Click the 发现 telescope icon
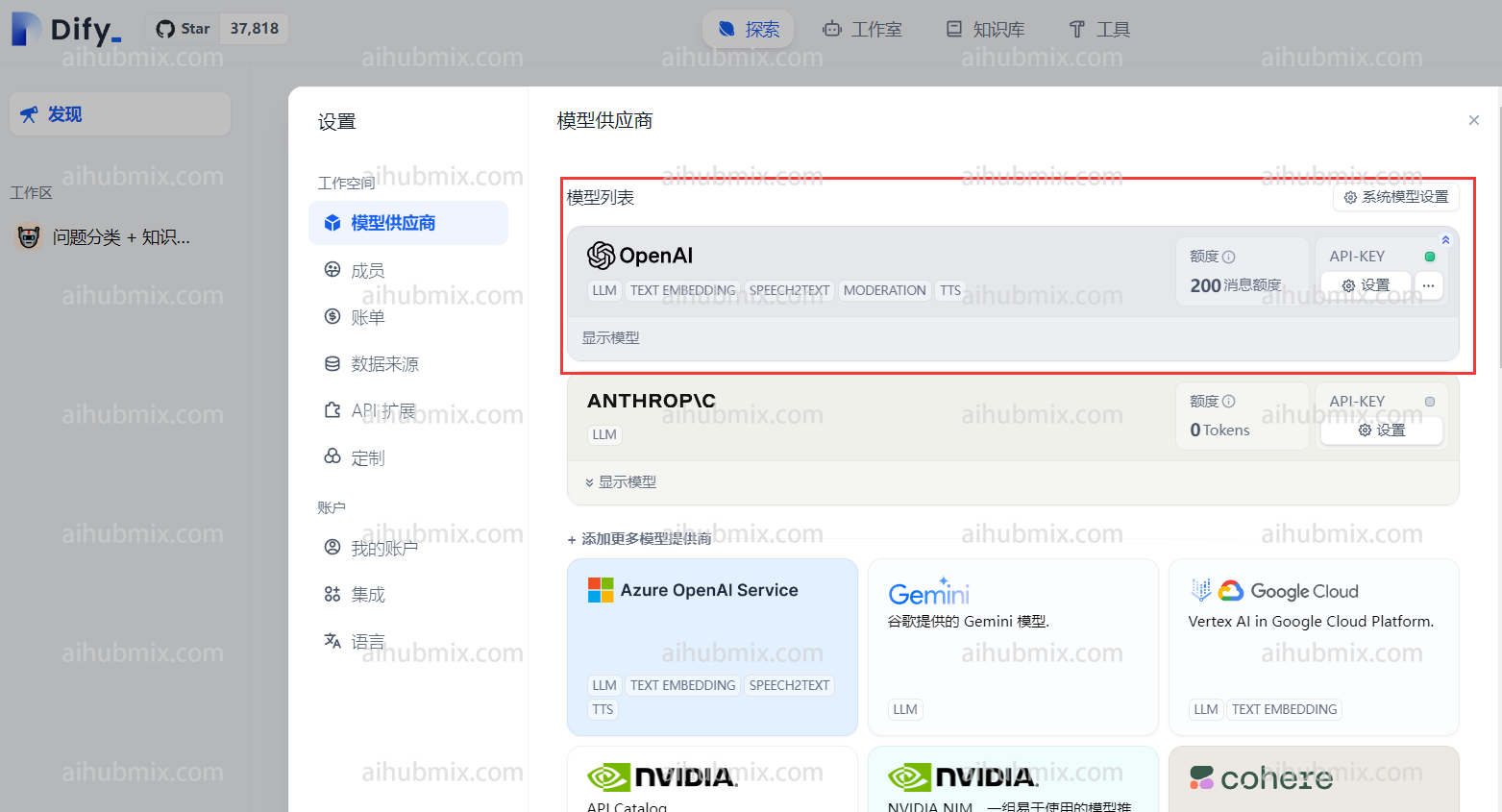The height and width of the screenshot is (812, 1502). 29,114
